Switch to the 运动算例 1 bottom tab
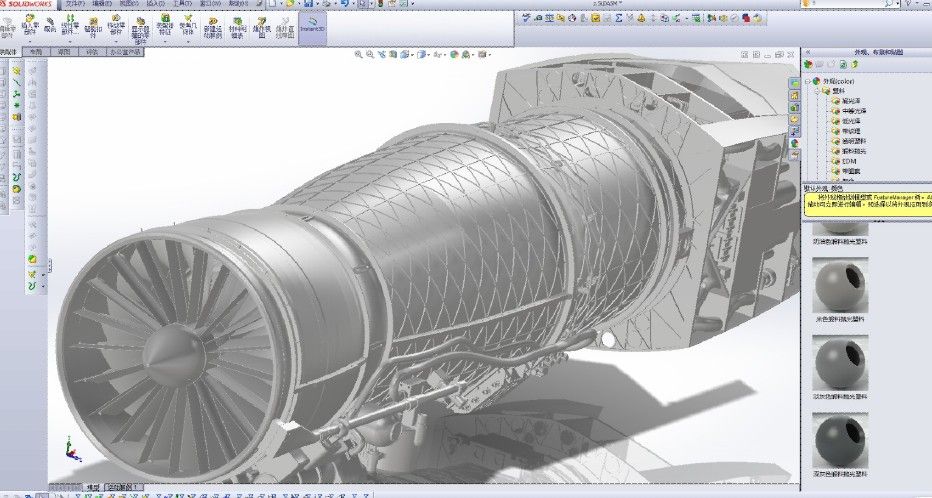The image size is (932, 498). pyautogui.click(x=124, y=487)
